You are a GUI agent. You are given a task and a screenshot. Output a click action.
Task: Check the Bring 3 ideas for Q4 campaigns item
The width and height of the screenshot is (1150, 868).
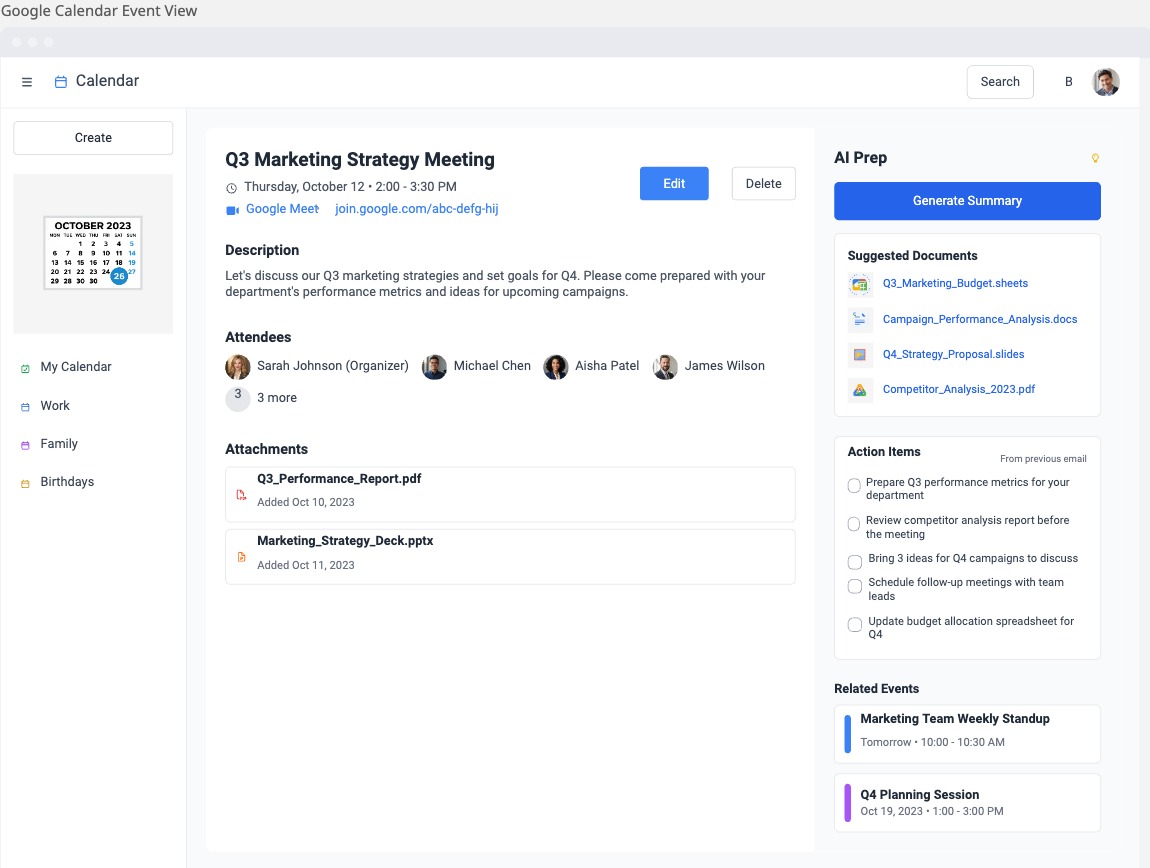855,562
